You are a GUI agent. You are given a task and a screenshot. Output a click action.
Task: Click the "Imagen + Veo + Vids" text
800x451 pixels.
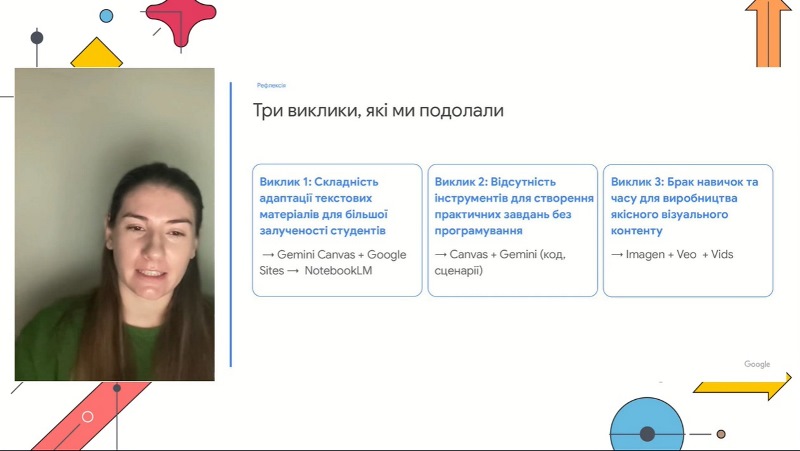click(672, 254)
